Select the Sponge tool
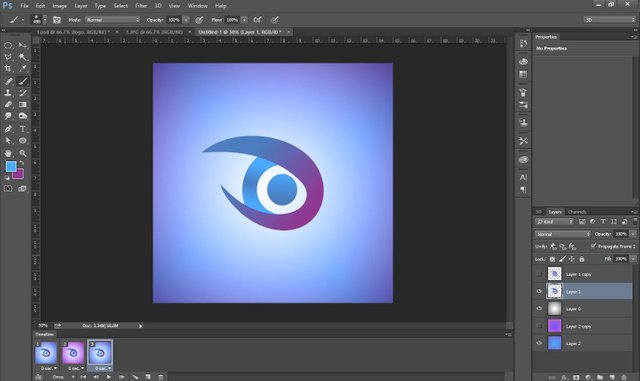This screenshot has height=381, width=640. [x=23, y=116]
